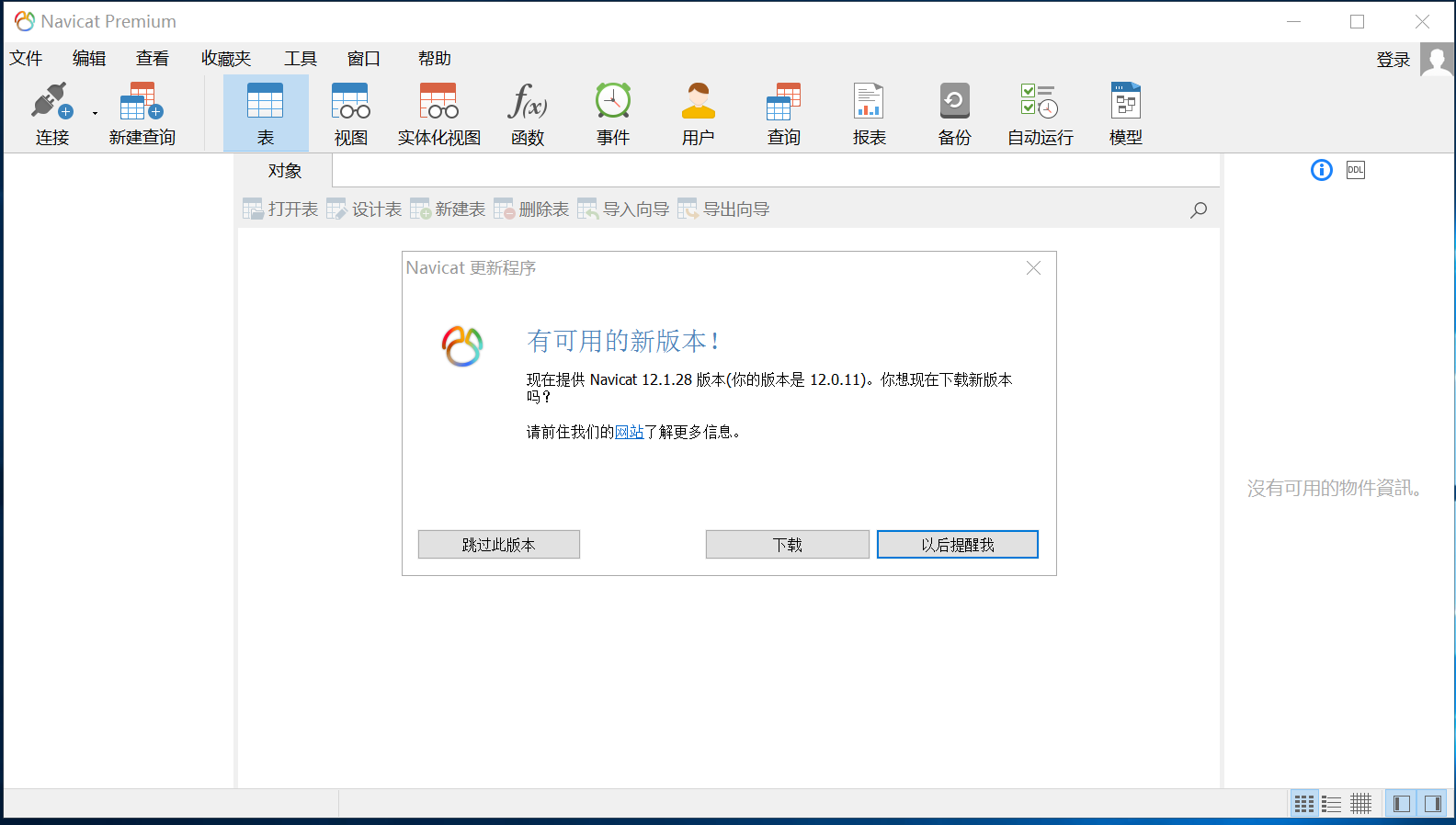
Task: Switch to the 对象 objects tab
Action: coord(285,171)
